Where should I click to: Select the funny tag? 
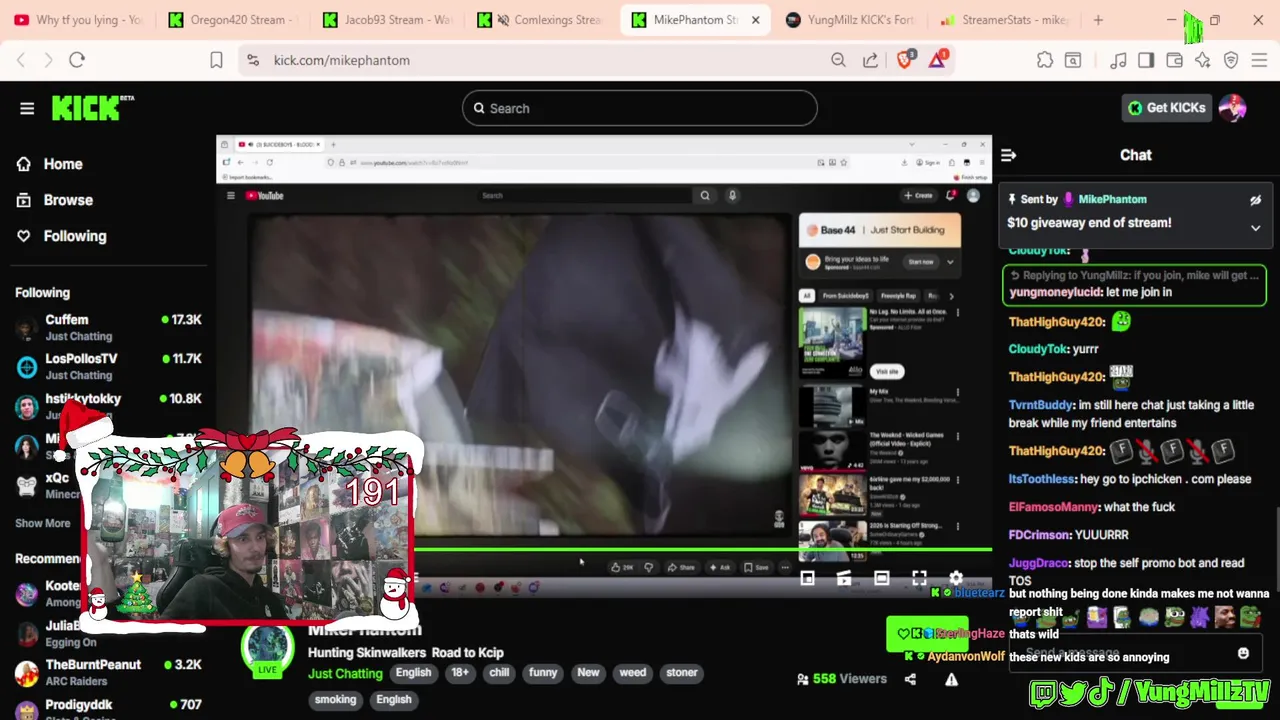[543, 673]
